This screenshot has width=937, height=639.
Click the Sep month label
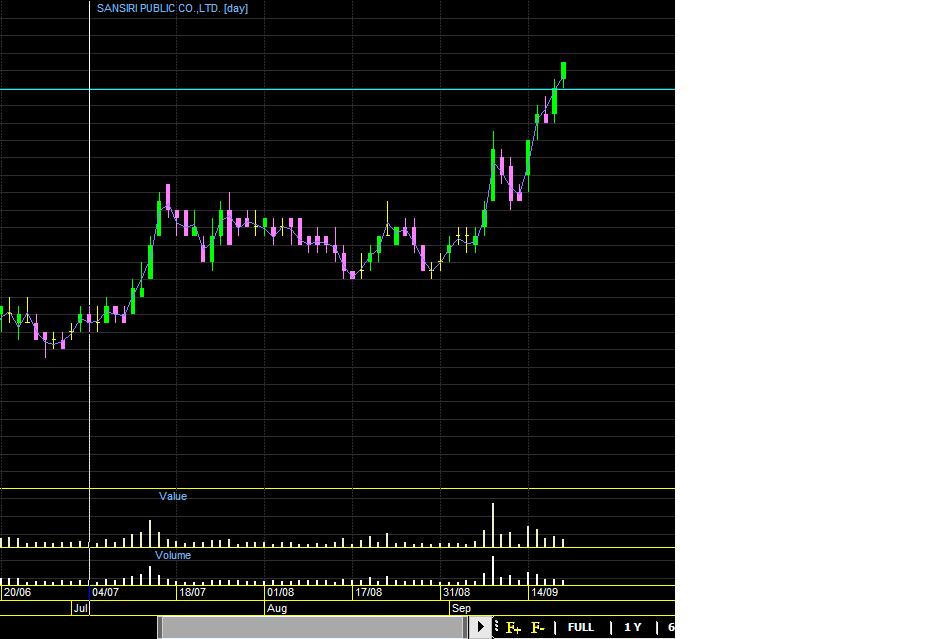pos(461,608)
